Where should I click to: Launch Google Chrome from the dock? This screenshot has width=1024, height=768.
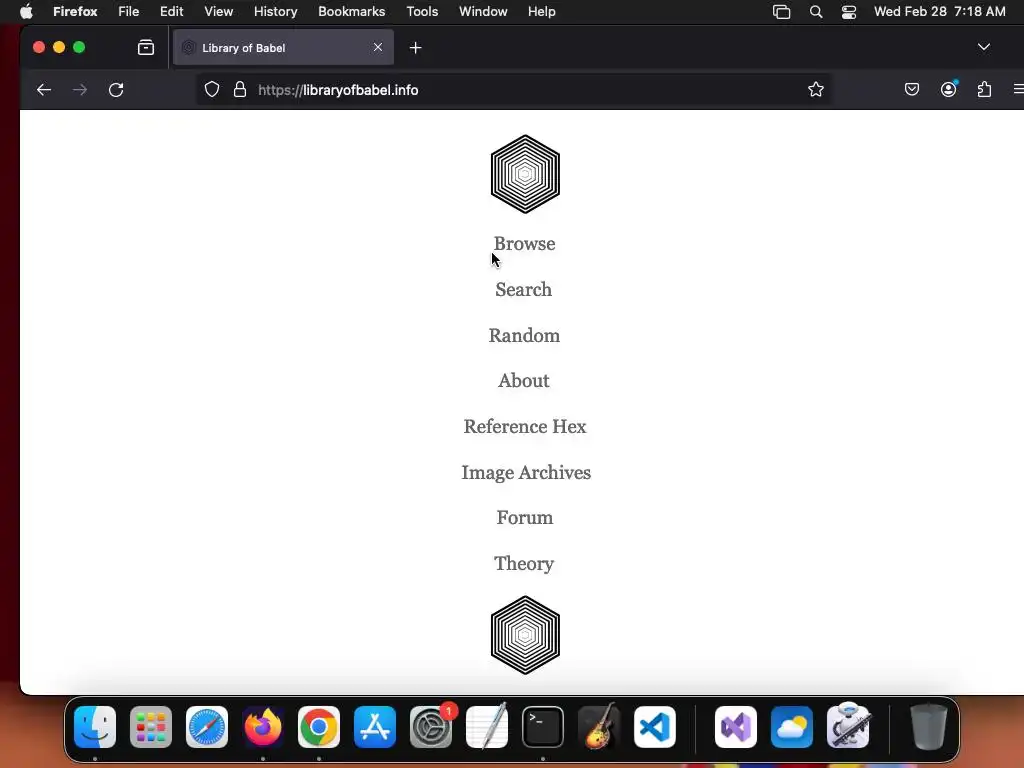[319, 727]
